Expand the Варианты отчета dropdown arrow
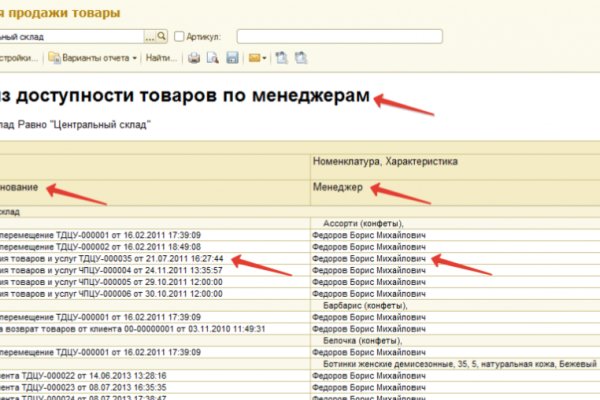Screen dimensions: 600x400 coord(134,58)
